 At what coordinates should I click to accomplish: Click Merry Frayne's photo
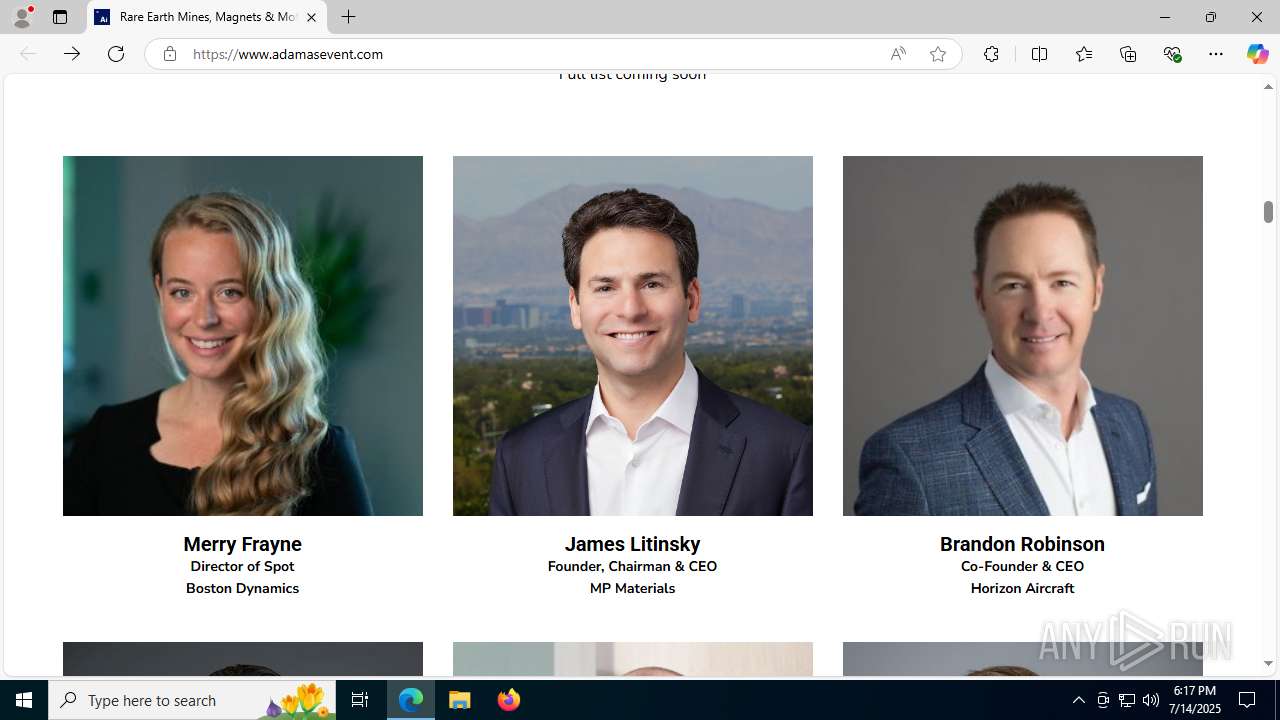tap(243, 336)
